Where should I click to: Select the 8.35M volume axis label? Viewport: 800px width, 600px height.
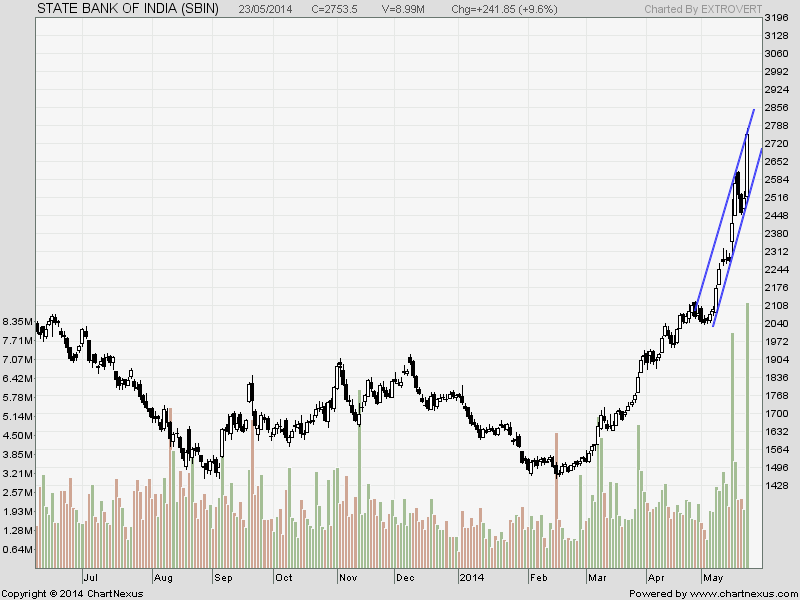tap(19, 322)
